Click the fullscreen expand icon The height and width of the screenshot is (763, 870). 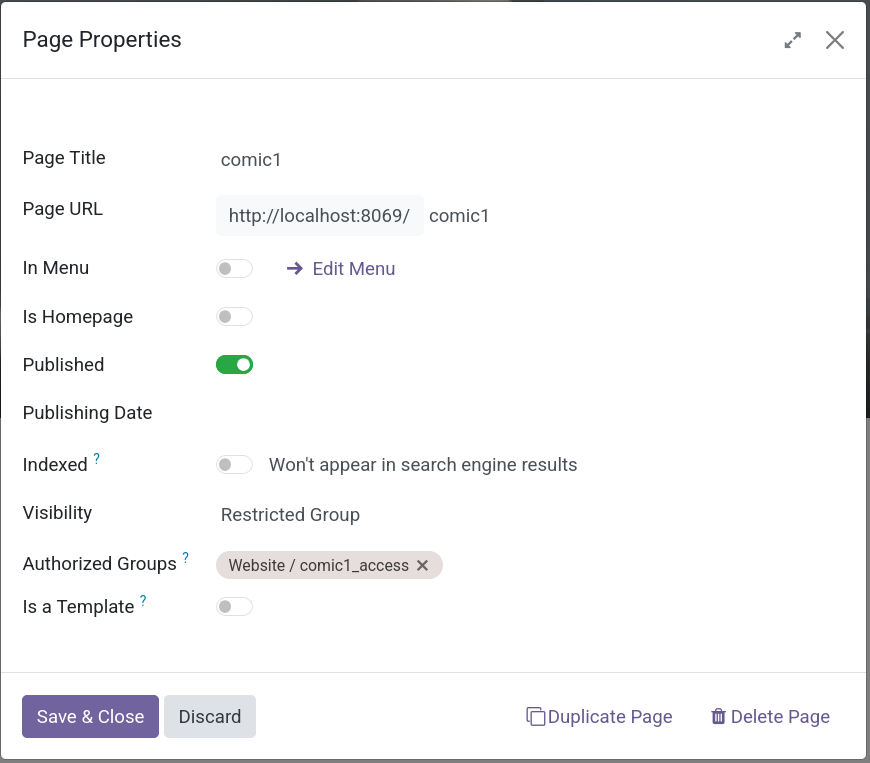tap(792, 40)
